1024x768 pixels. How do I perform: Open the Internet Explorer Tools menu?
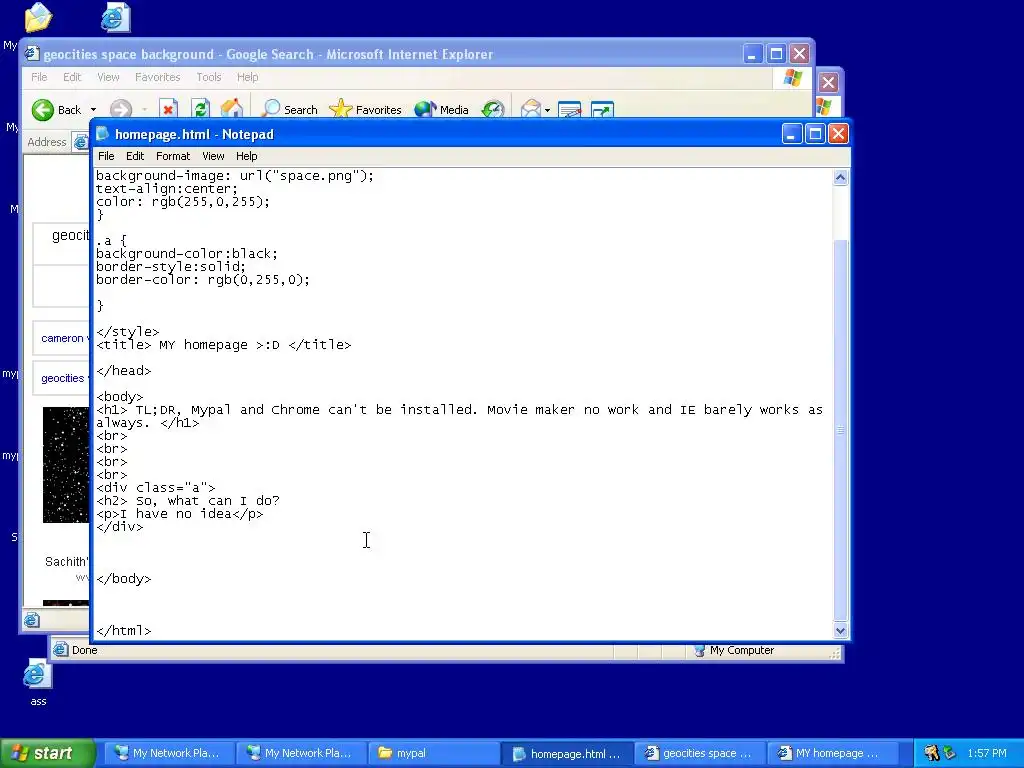209,77
